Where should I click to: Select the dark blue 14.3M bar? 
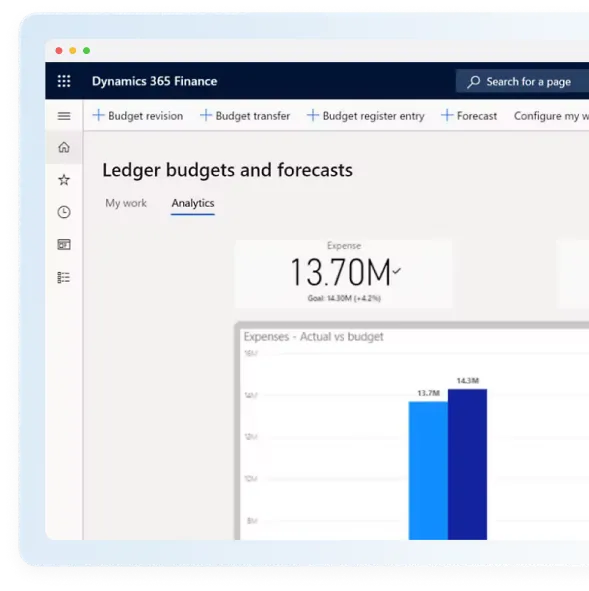click(467, 464)
